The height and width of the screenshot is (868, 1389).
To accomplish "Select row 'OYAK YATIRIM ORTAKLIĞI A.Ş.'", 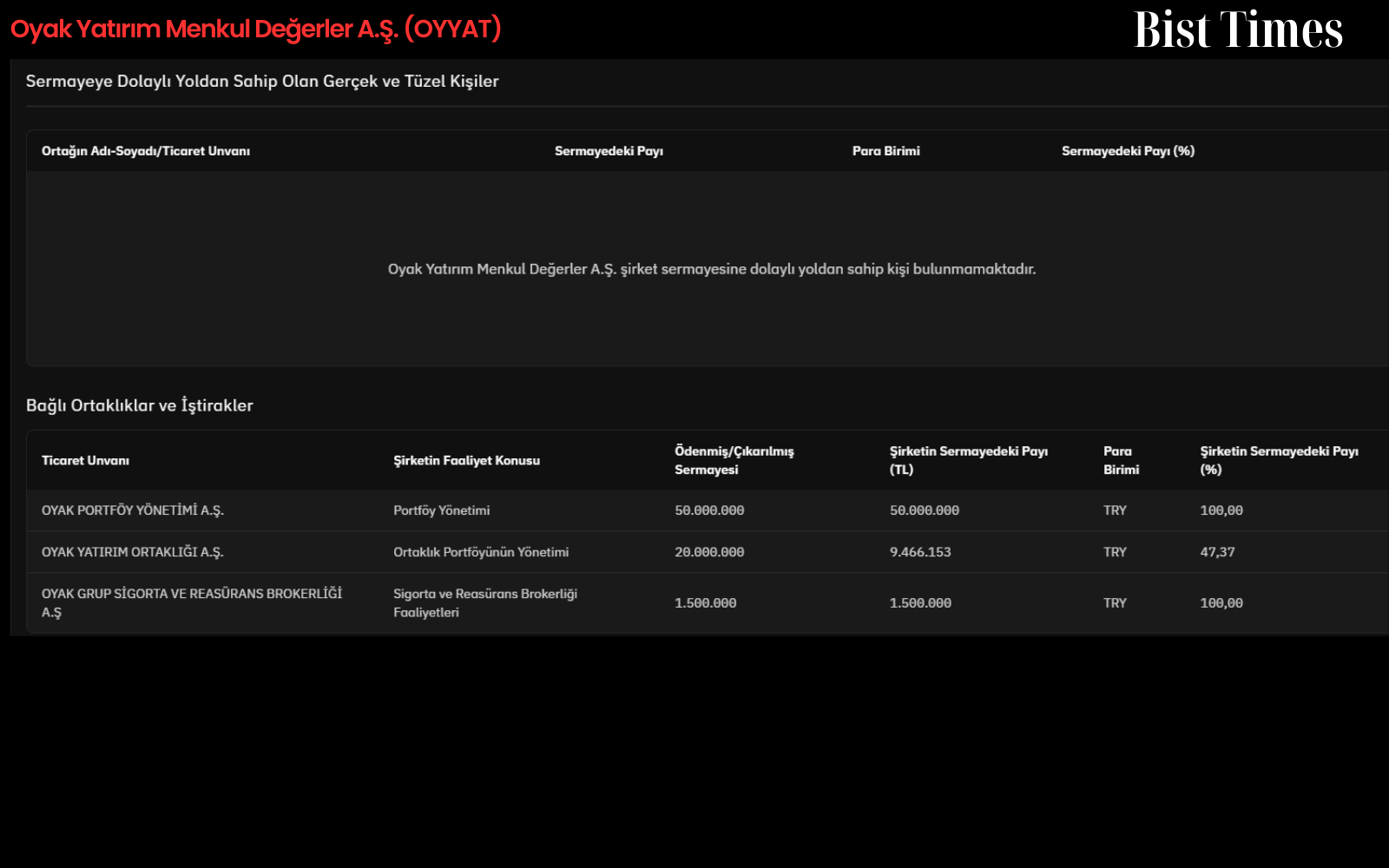I will (708, 552).
